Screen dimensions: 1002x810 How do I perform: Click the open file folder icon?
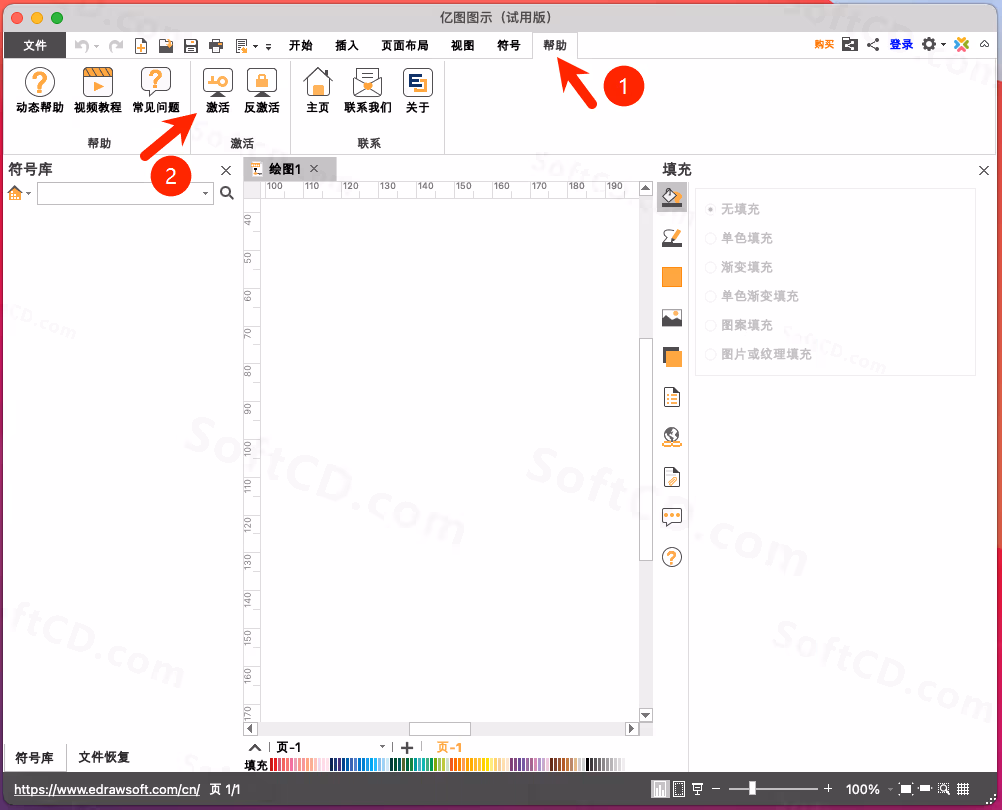pyautogui.click(x=166, y=45)
